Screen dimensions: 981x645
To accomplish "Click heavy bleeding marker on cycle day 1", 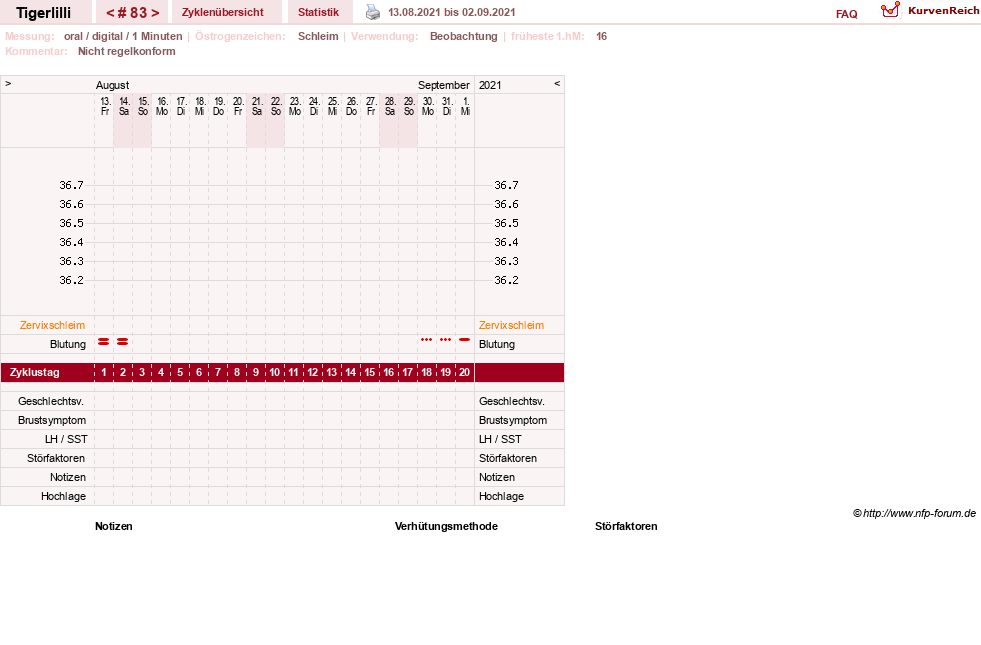I will pyautogui.click(x=104, y=342).
